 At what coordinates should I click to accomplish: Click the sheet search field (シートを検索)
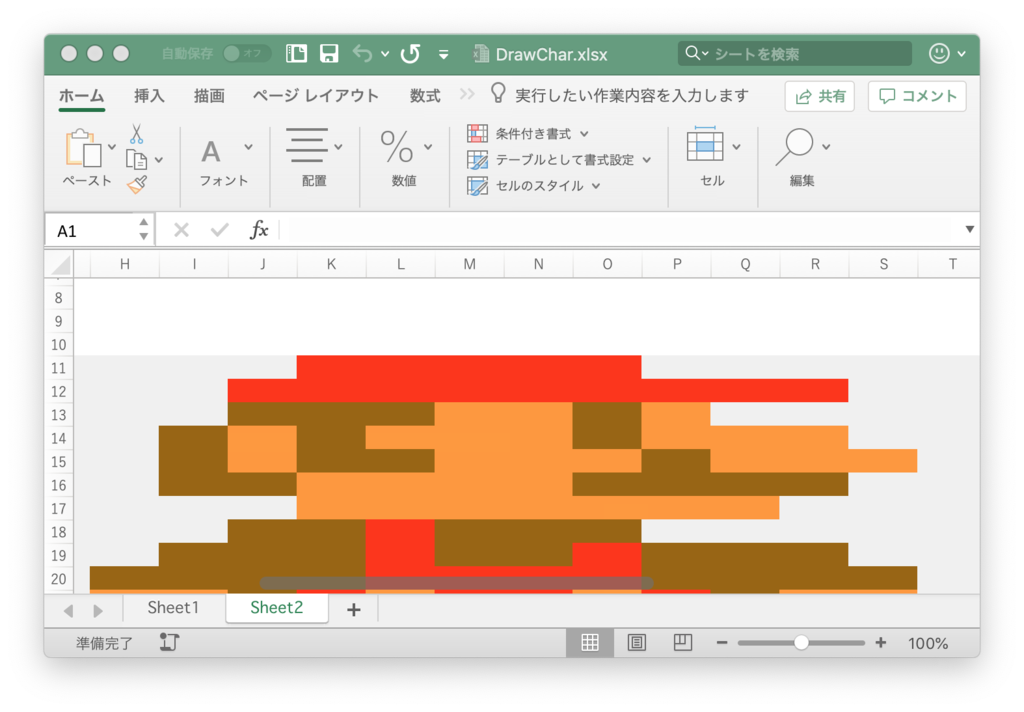[795, 54]
